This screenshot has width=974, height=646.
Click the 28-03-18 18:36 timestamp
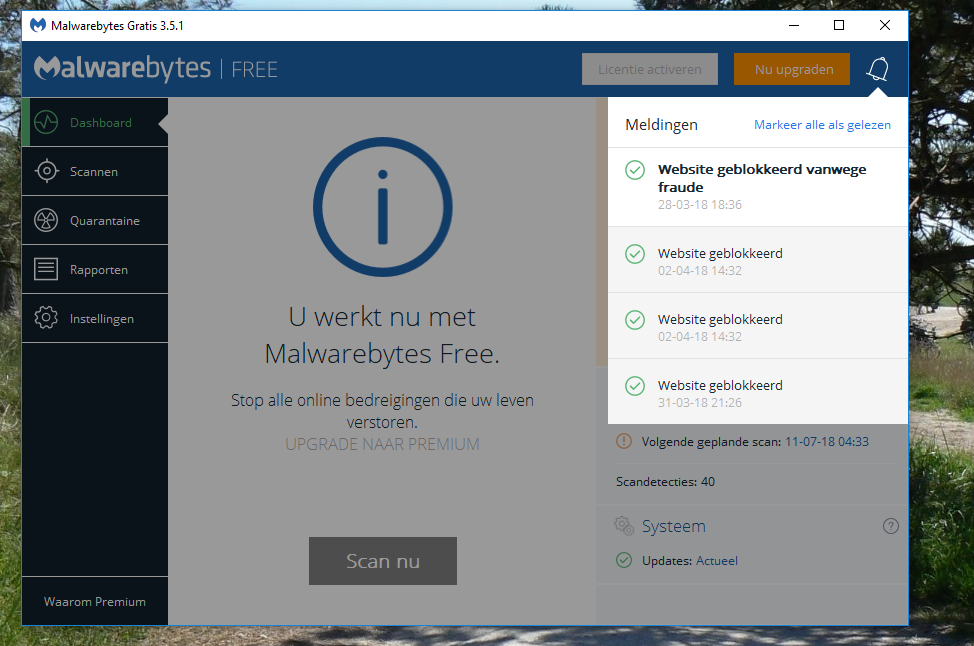click(700, 204)
